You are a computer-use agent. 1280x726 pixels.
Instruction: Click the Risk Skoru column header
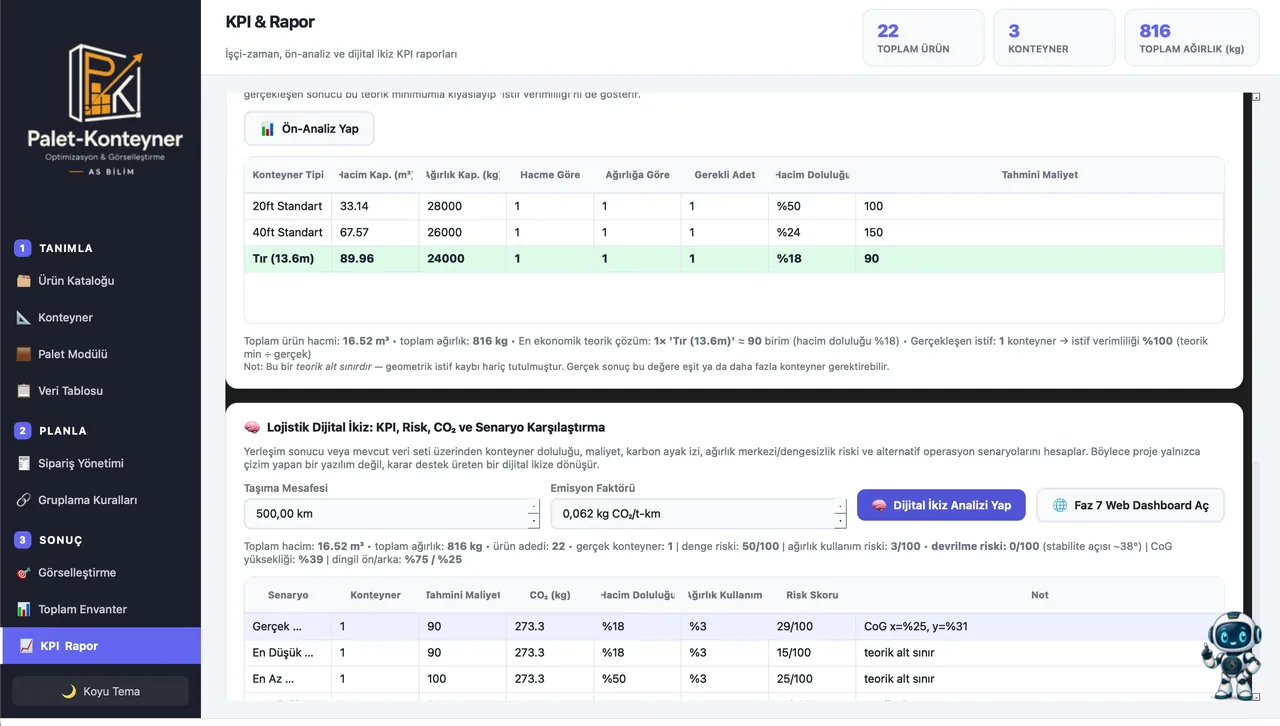click(810, 595)
